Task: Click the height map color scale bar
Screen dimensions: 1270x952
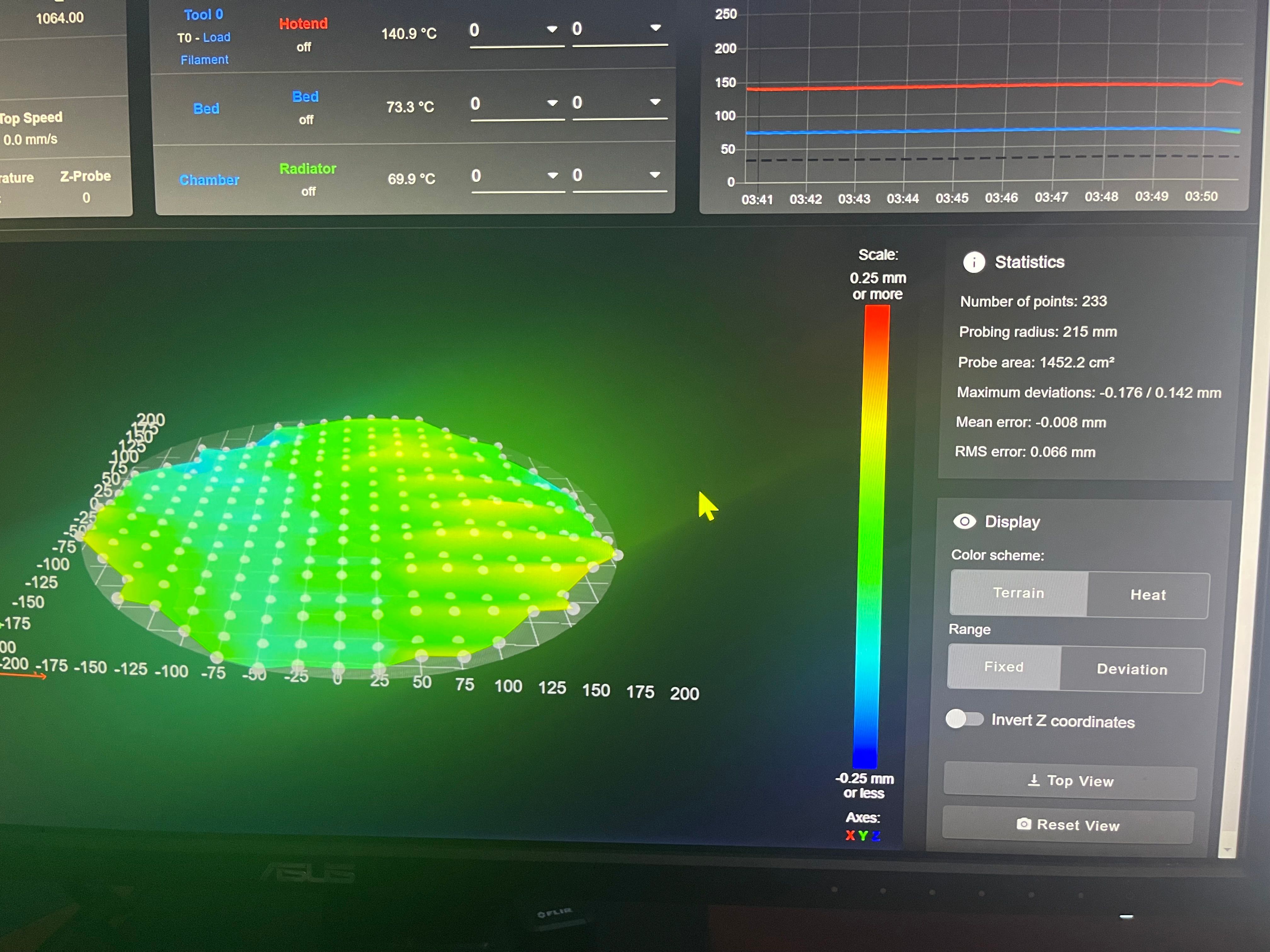Action: 871,536
